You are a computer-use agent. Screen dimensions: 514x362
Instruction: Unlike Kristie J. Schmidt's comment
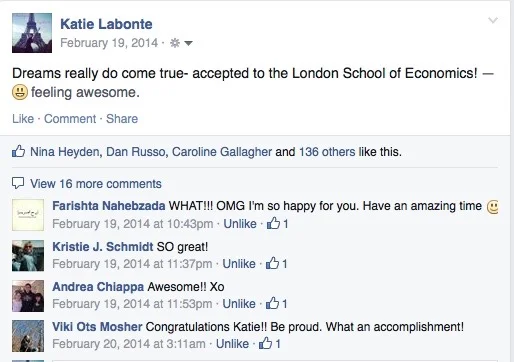(239, 264)
